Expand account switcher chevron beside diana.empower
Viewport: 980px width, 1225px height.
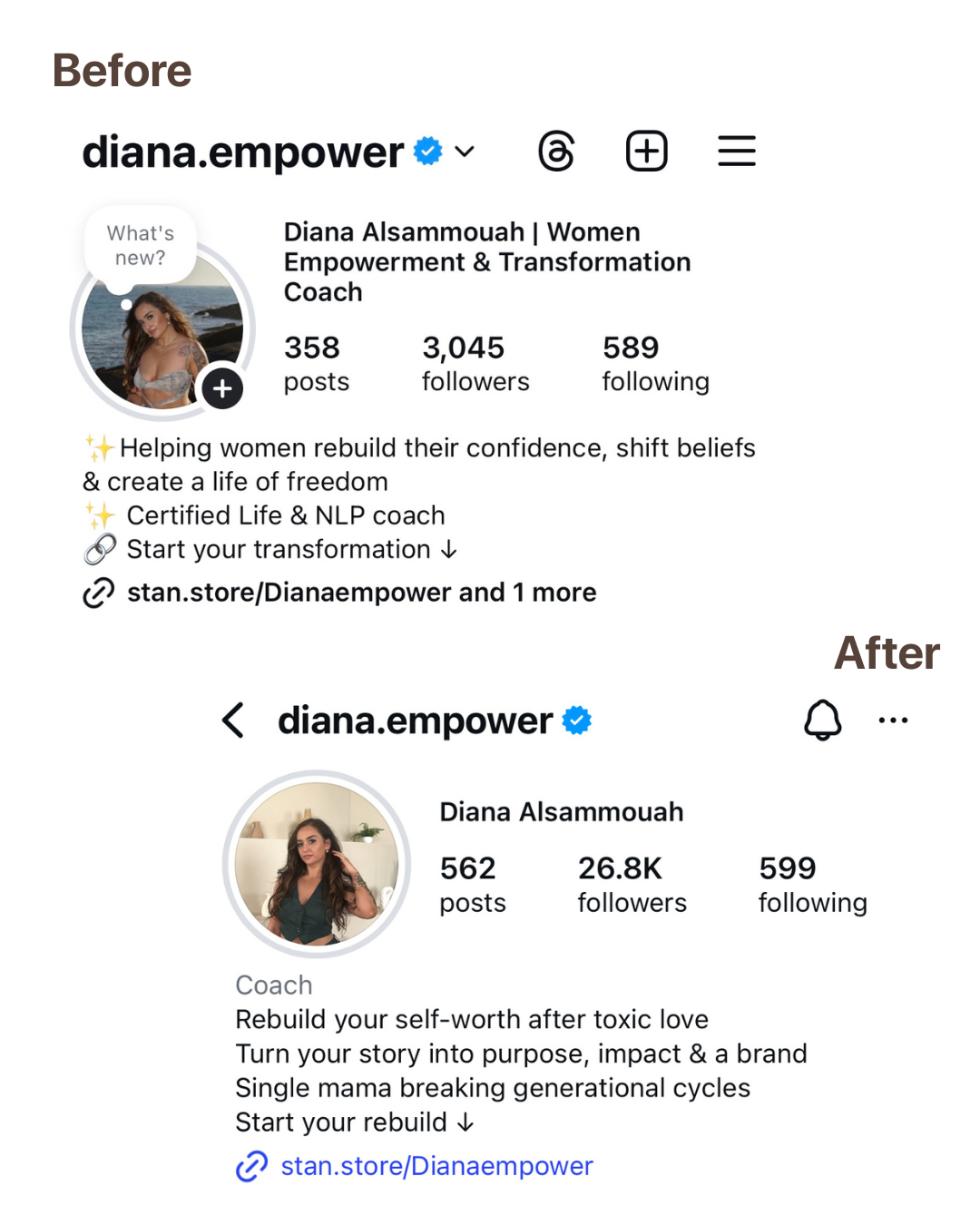coord(465,152)
